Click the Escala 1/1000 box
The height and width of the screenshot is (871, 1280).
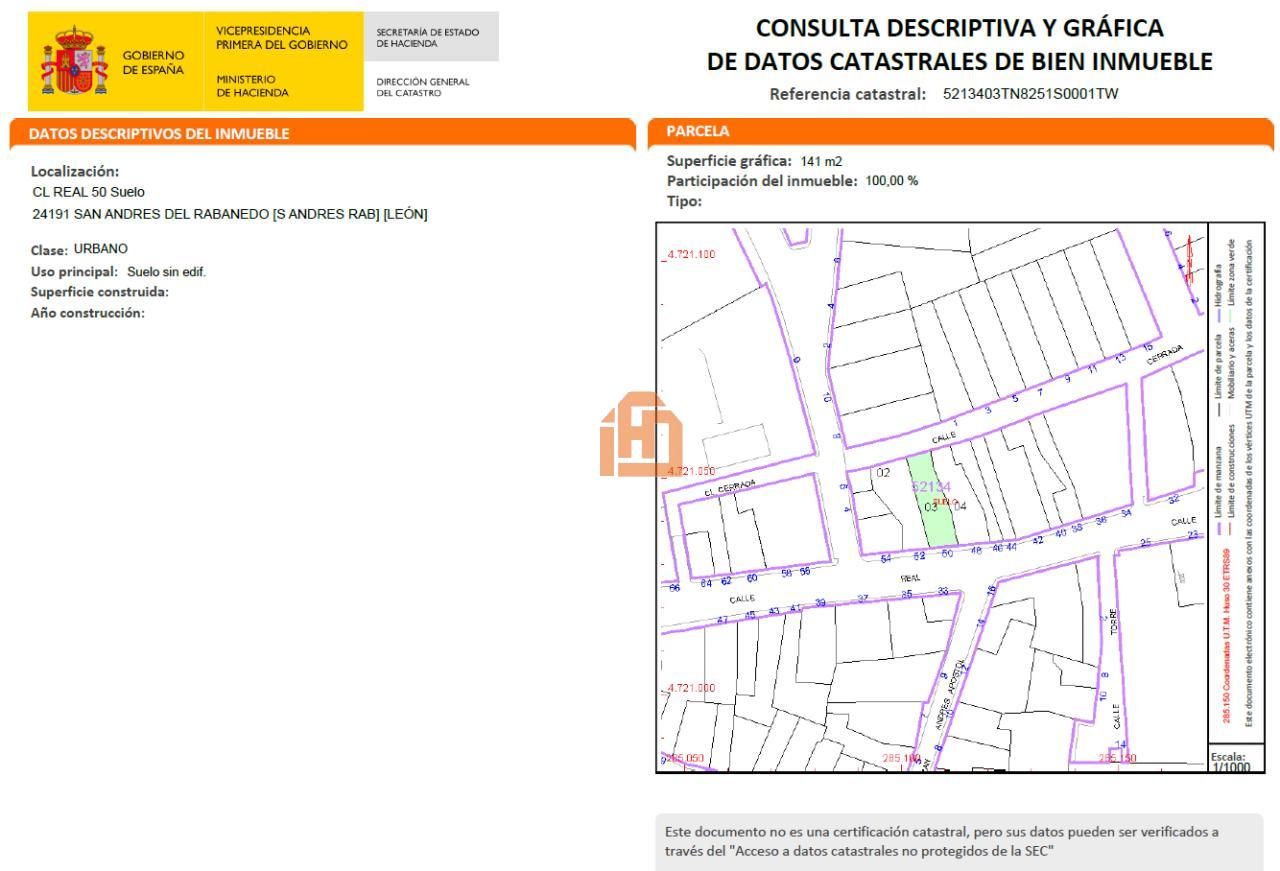pos(1237,759)
